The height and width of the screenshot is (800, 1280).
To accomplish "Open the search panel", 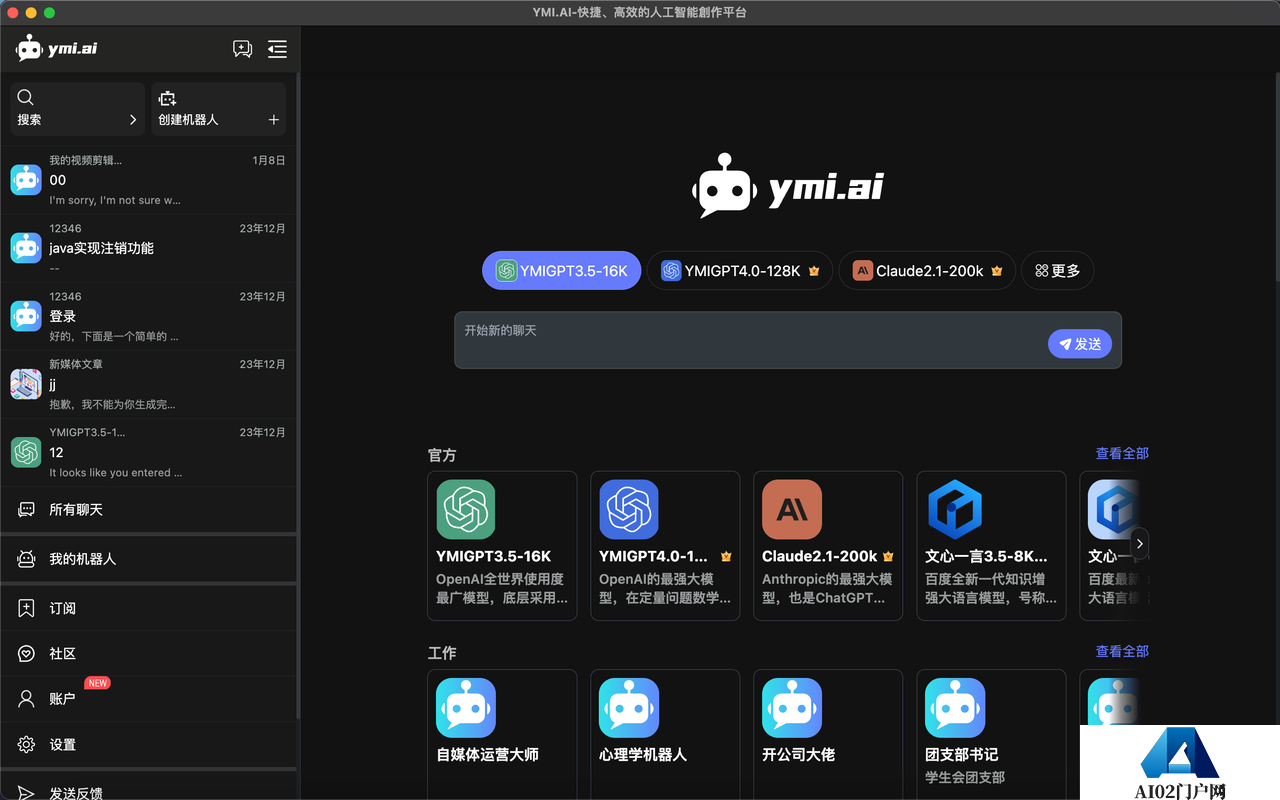I will 78,109.
